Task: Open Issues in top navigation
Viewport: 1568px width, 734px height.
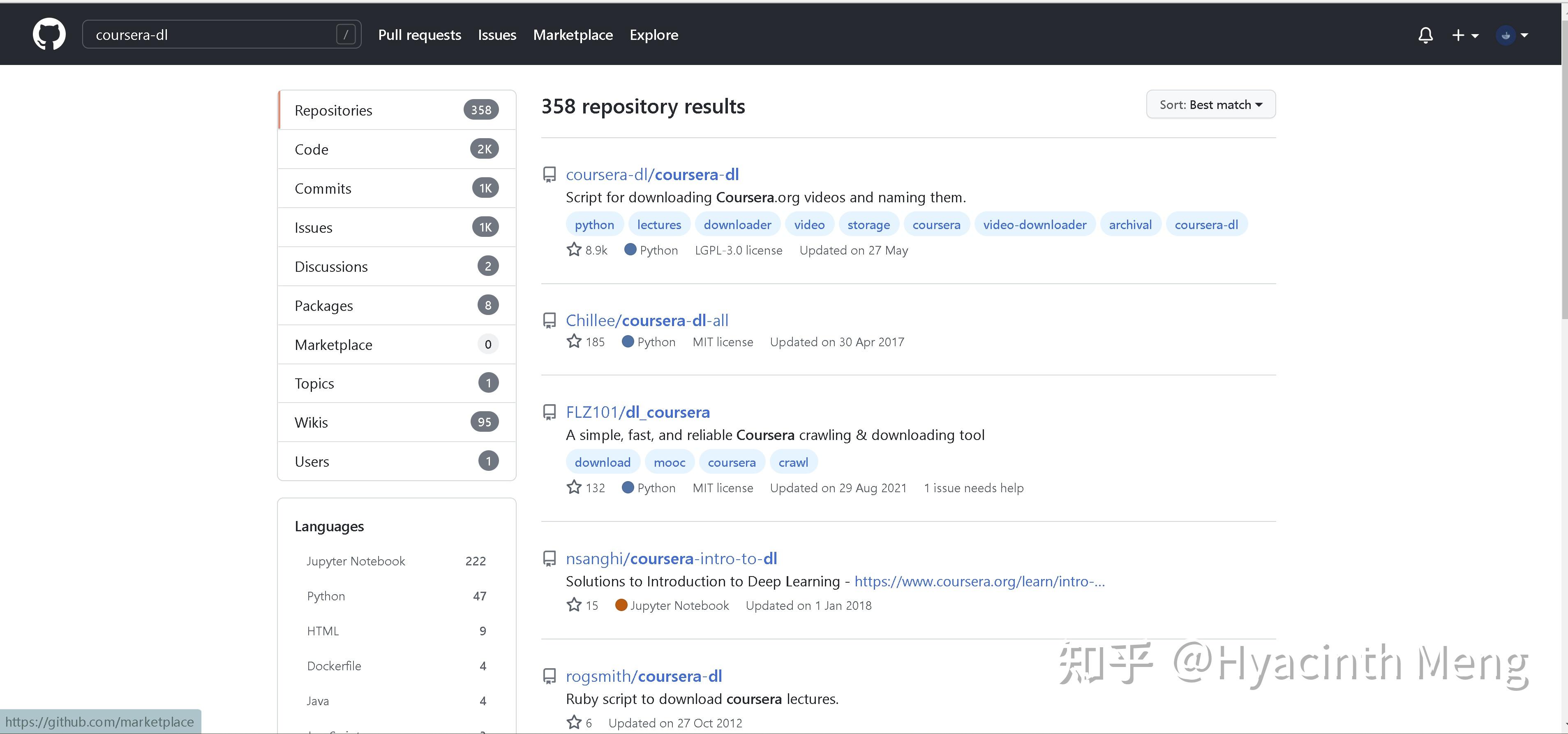Action: point(496,35)
